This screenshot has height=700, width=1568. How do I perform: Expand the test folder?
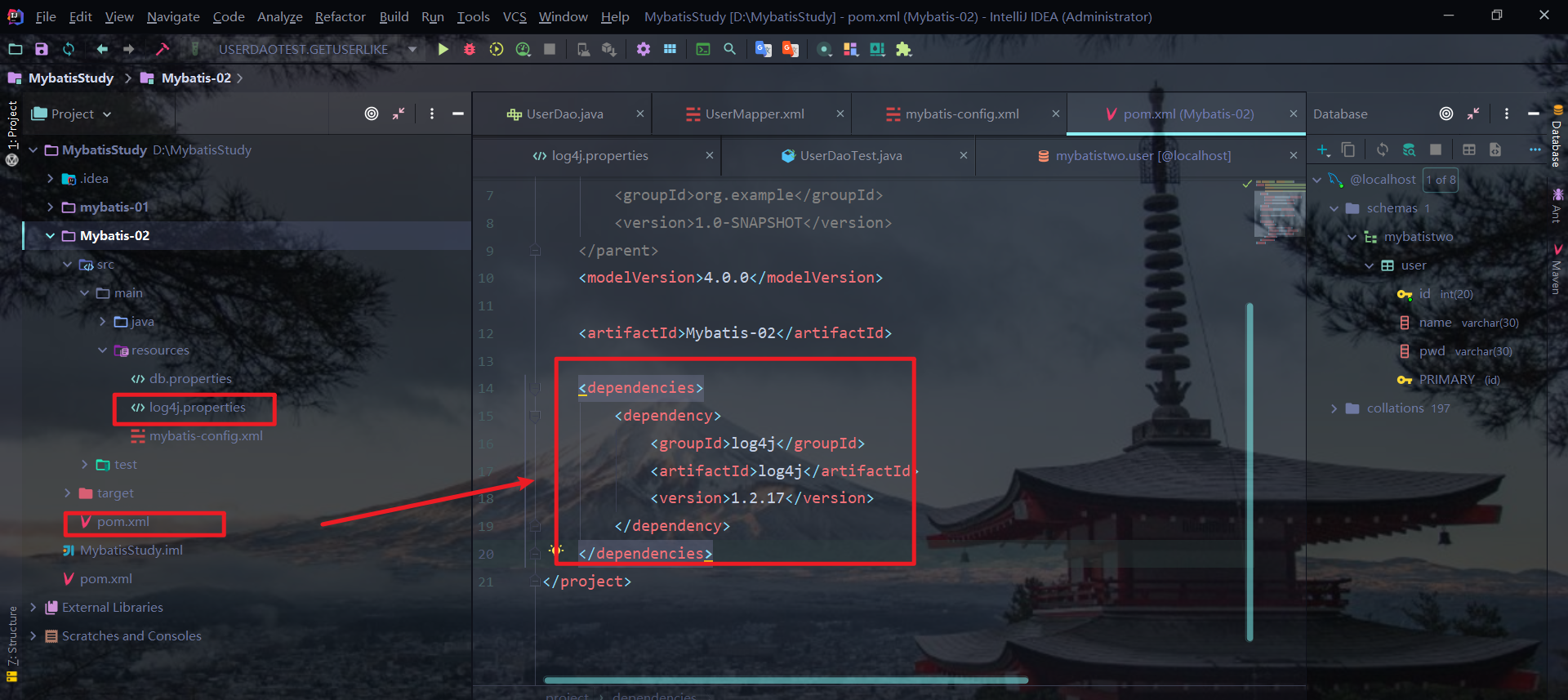pos(85,465)
